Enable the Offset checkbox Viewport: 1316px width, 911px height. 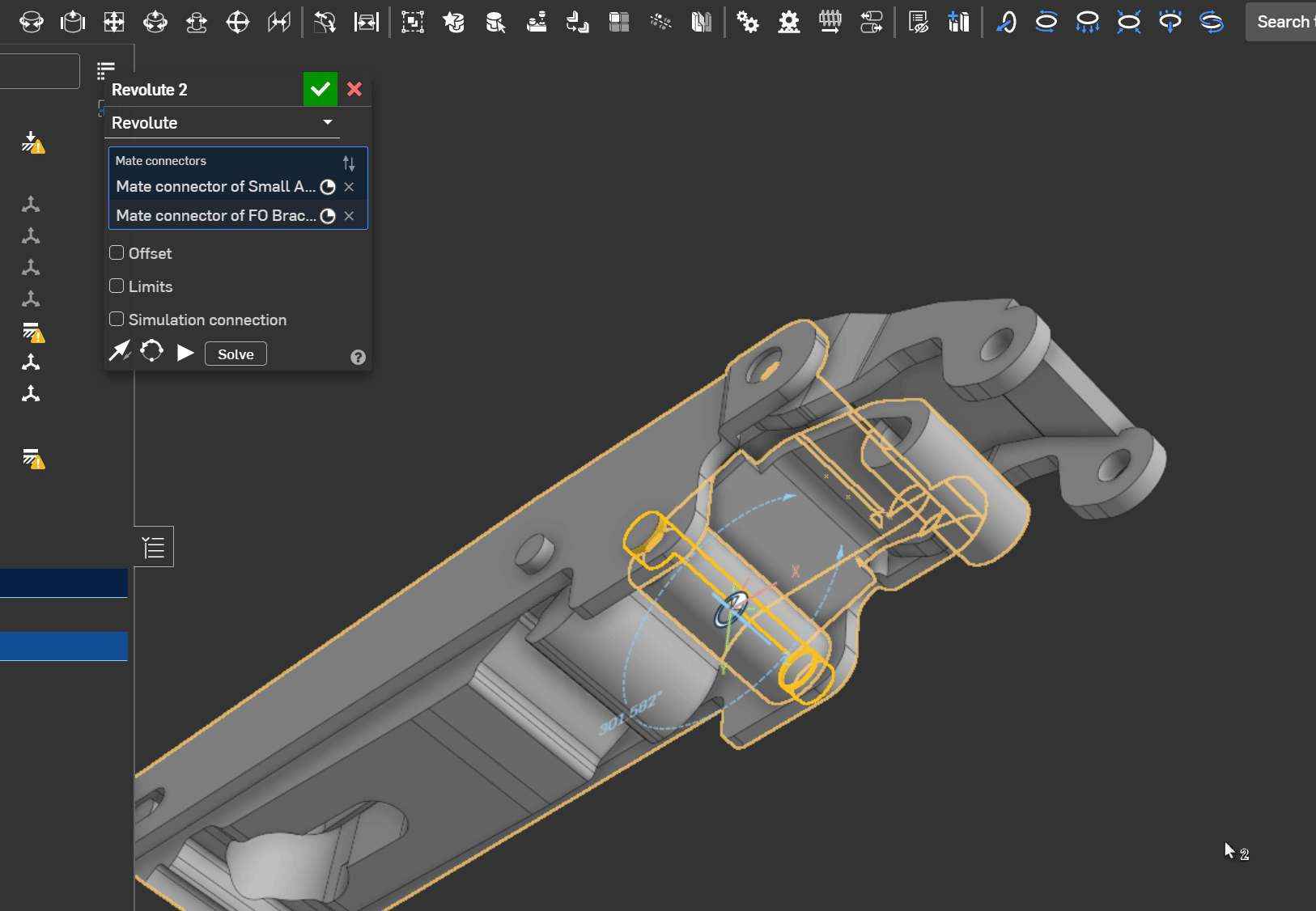117,253
